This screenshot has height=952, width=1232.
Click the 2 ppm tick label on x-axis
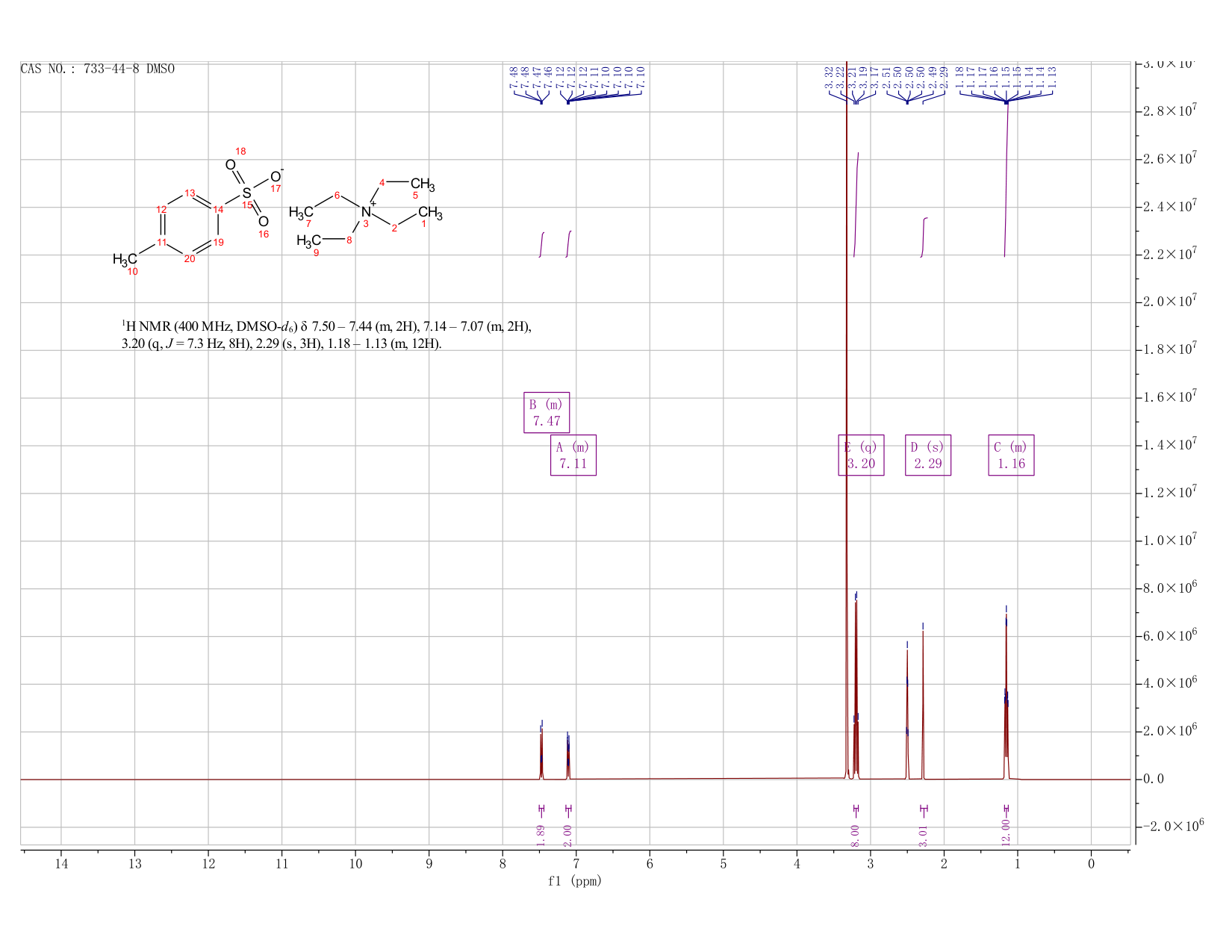click(x=945, y=864)
